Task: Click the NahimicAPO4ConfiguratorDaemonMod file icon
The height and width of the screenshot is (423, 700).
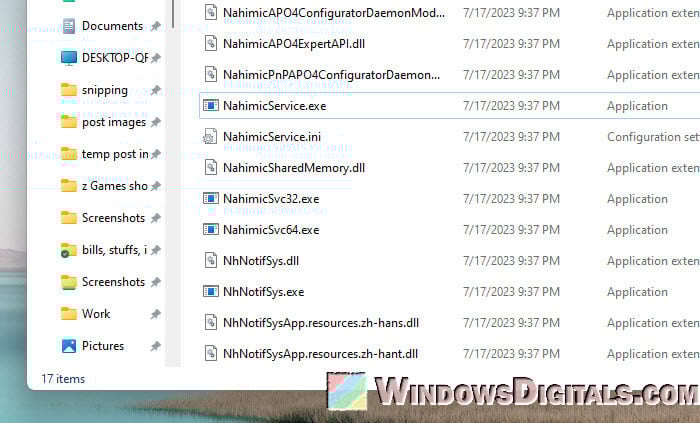Action: point(211,12)
